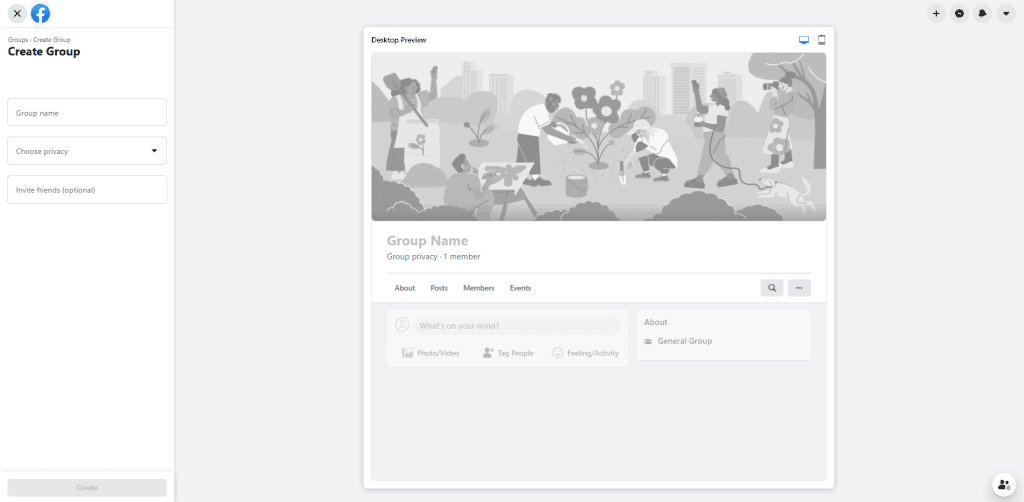1024x502 pixels.
Task: Select the Members tab in preview
Action: (x=479, y=288)
